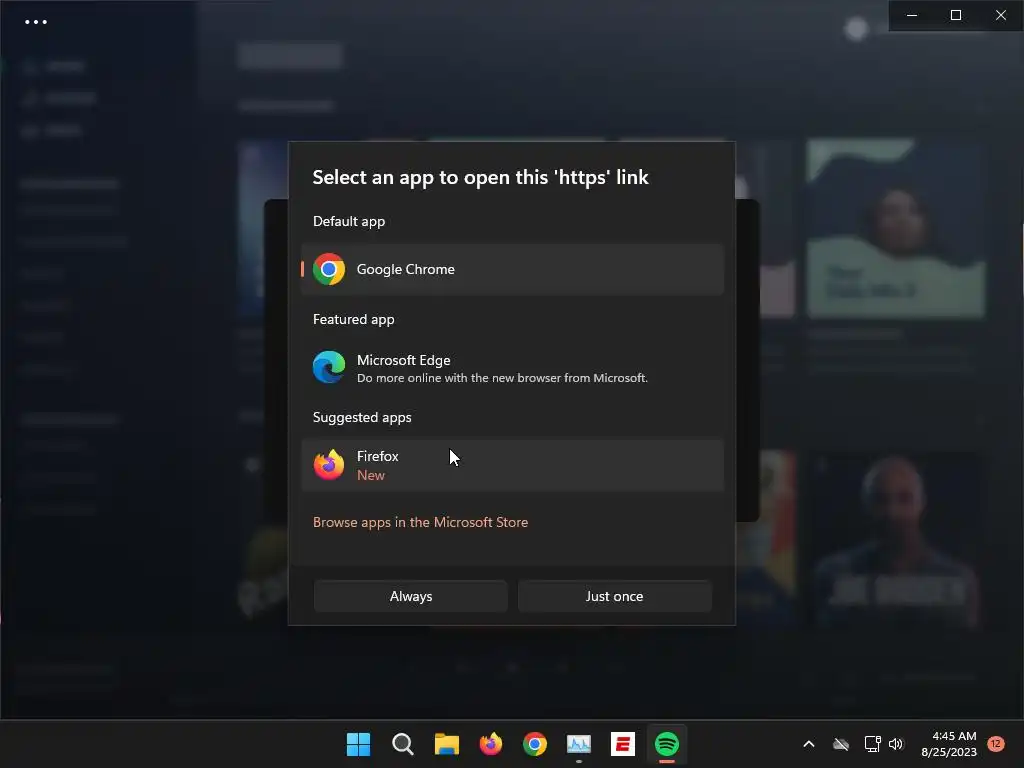
Task: Open network settings tray icon
Action: pyautogui.click(x=872, y=744)
